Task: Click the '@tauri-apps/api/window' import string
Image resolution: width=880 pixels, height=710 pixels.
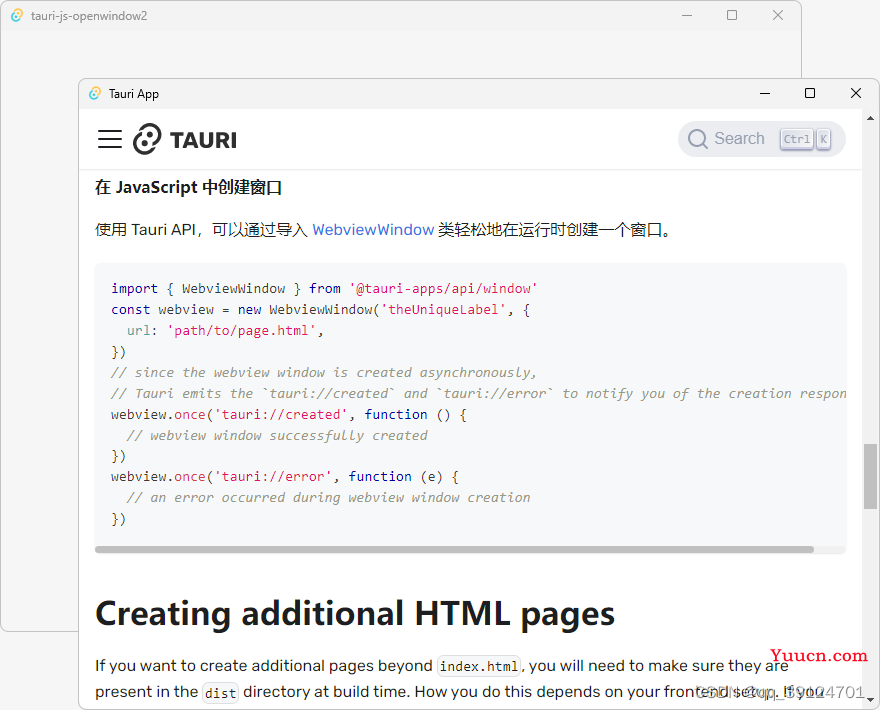Action: coord(443,288)
